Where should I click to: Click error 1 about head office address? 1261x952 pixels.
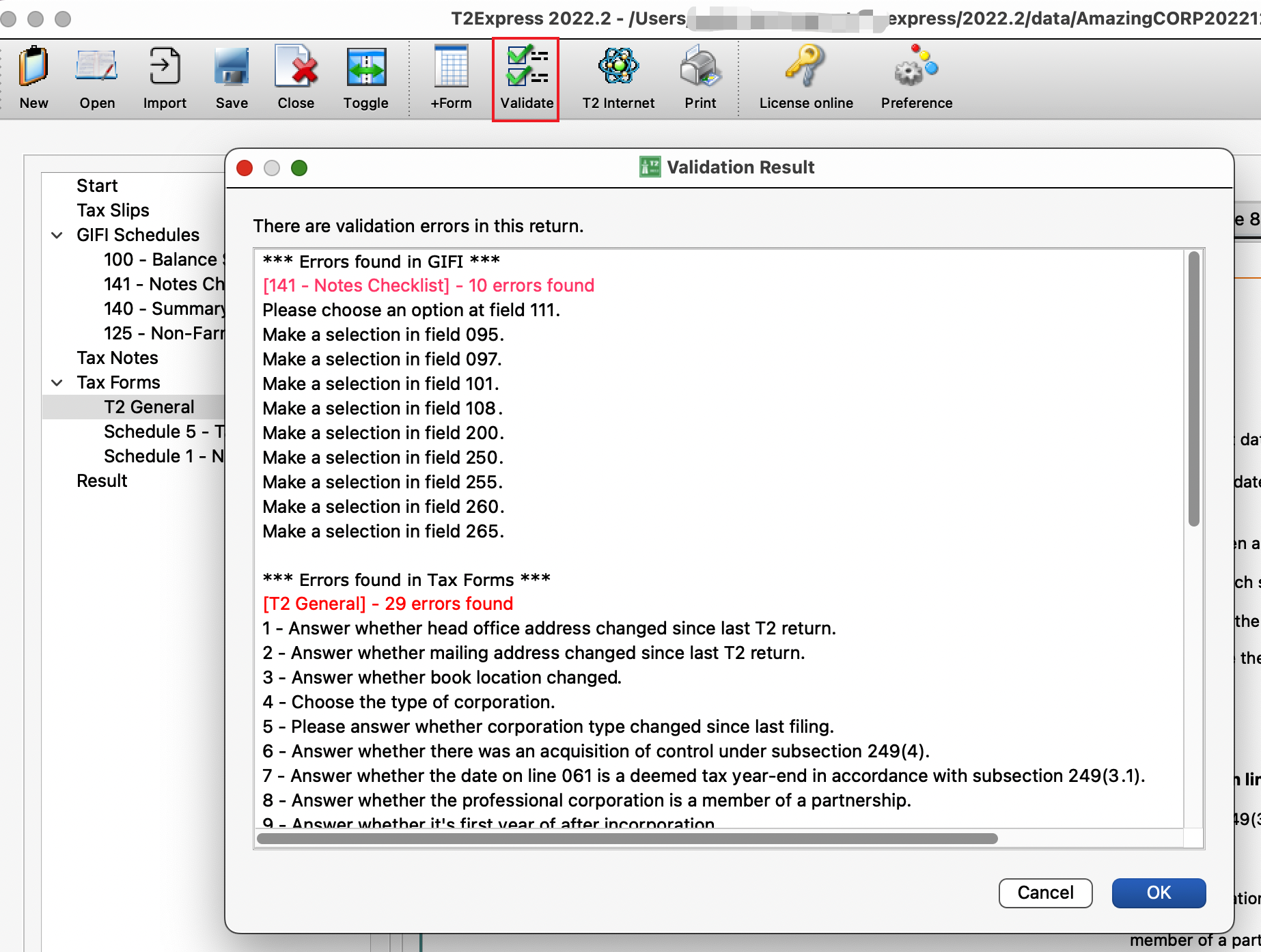coord(549,628)
